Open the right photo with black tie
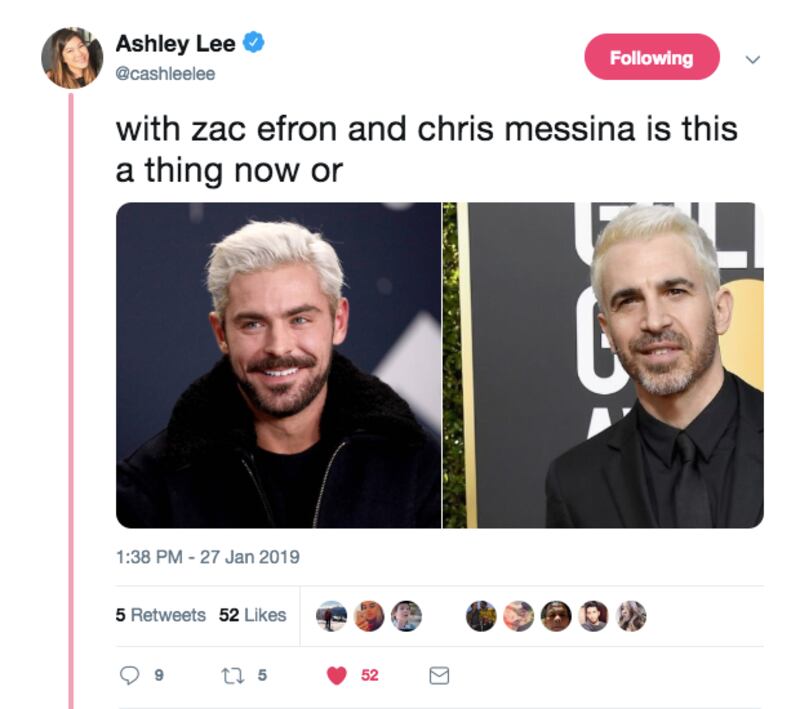The width and height of the screenshot is (800, 709). [x=603, y=365]
